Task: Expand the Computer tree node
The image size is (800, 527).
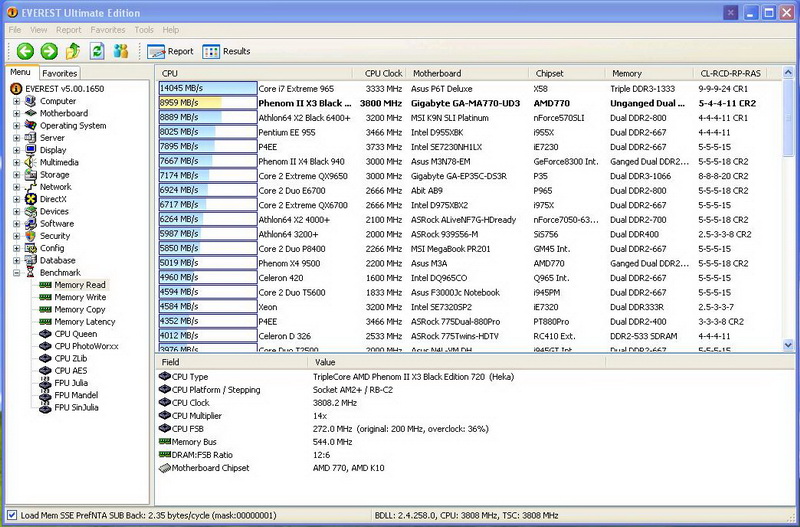Action: click(16, 101)
